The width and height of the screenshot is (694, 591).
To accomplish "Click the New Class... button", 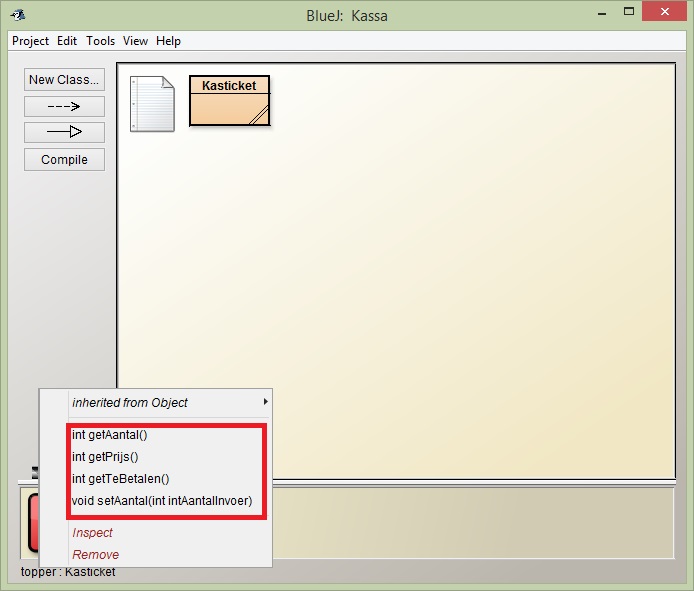I will pyautogui.click(x=64, y=80).
